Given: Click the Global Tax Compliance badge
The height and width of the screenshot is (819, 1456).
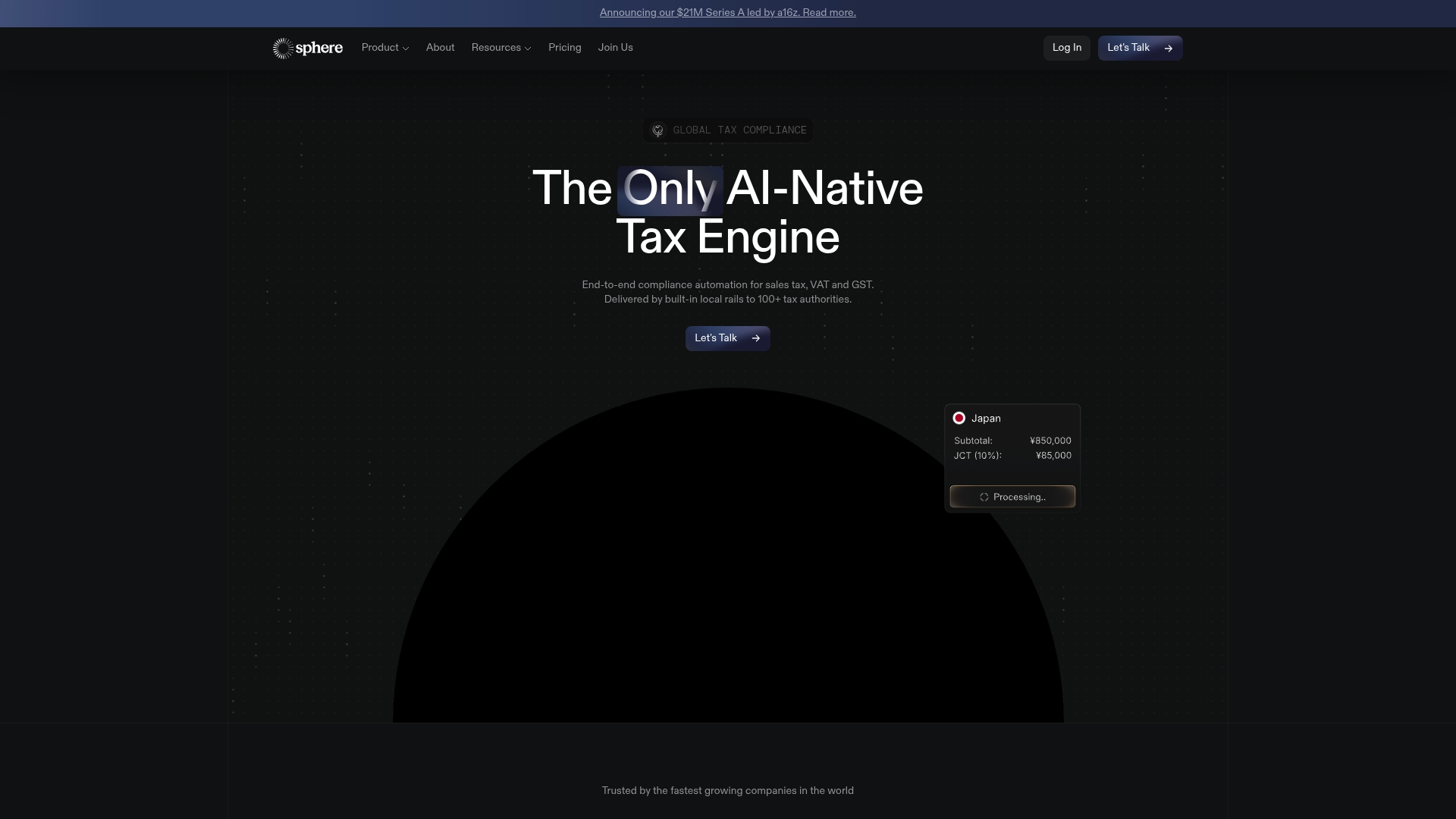Looking at the screenshot, I should coord(727,130).
